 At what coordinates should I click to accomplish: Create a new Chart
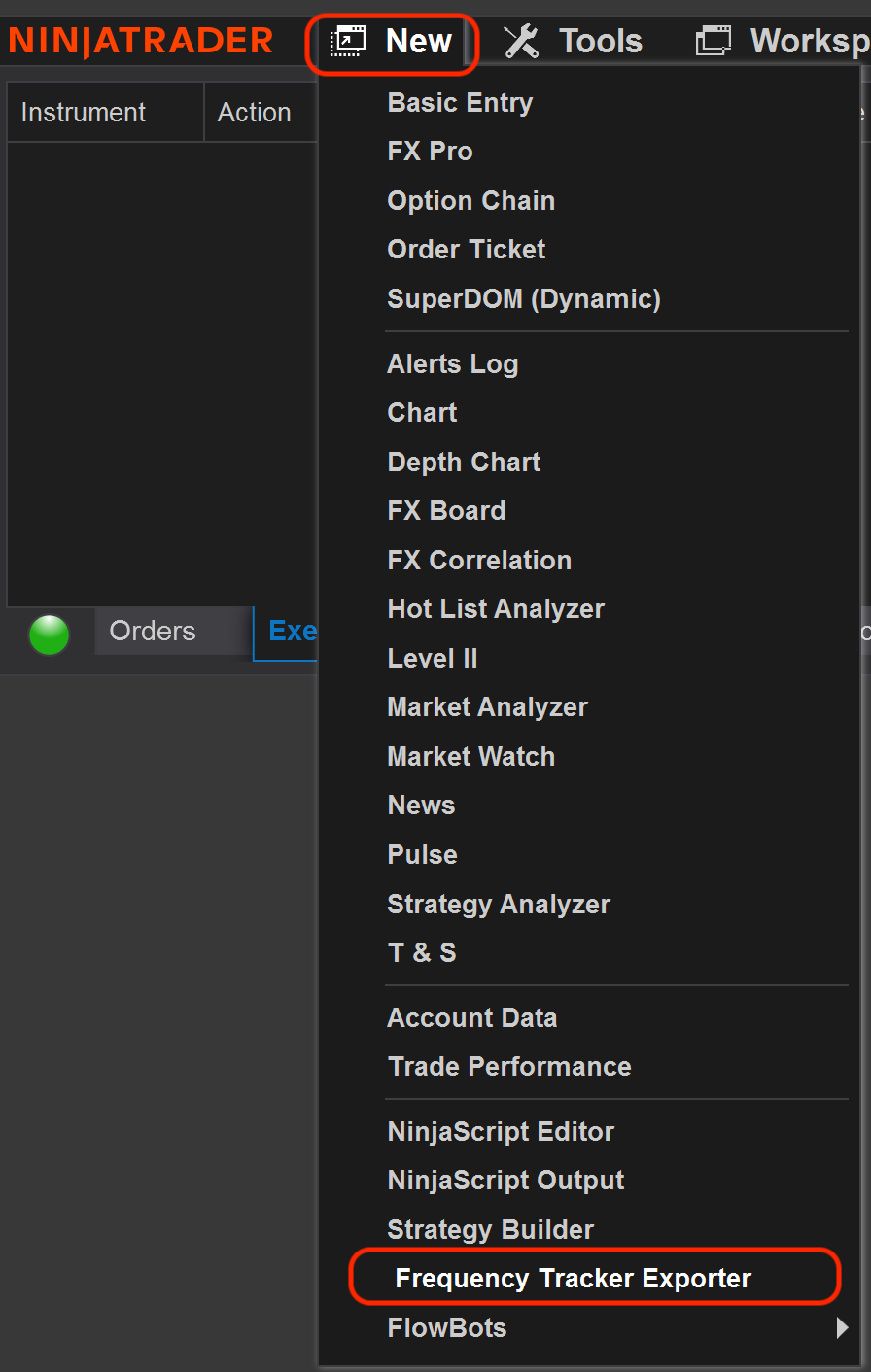[422, 413]
